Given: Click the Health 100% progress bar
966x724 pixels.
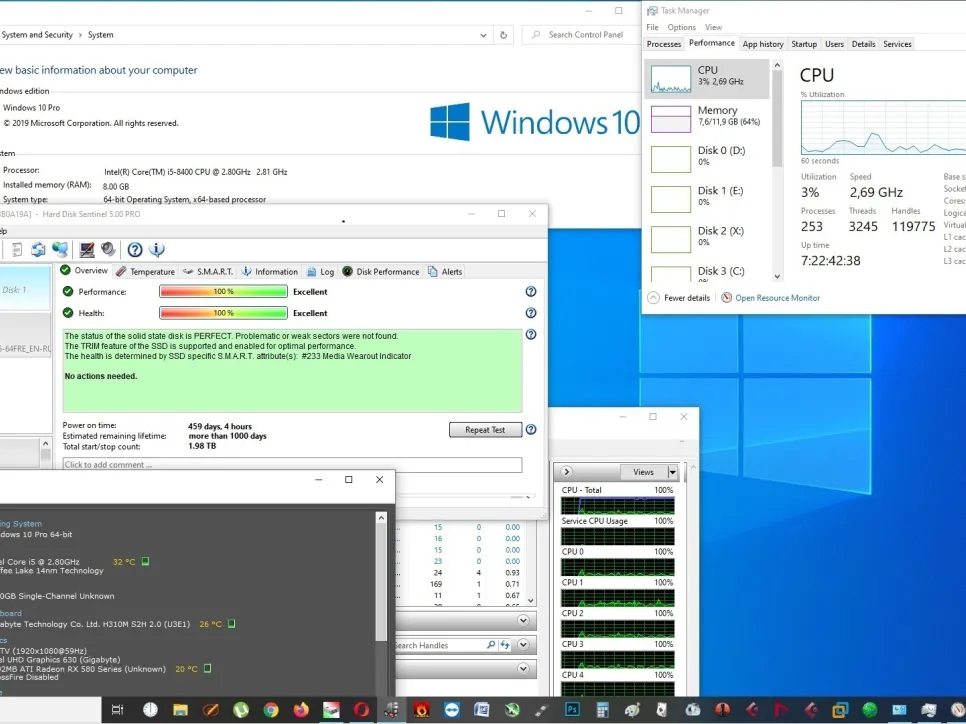Looking at the screenshot, I should [223, 313].
